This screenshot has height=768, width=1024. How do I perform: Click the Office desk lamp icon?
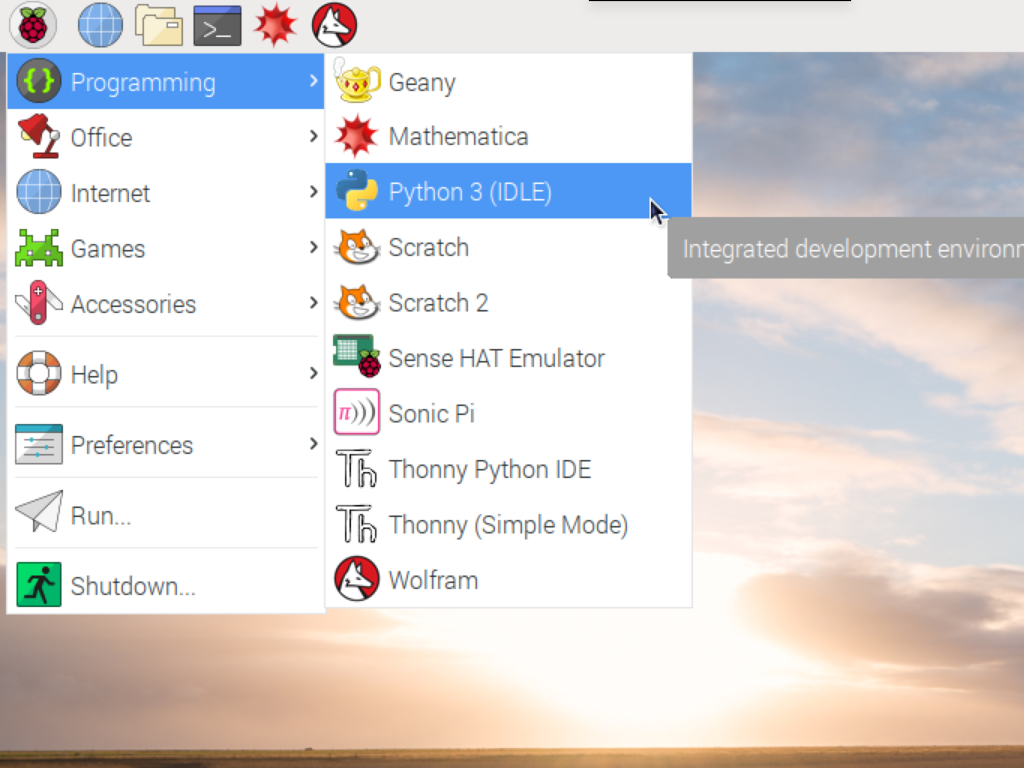tap(39, 136)
